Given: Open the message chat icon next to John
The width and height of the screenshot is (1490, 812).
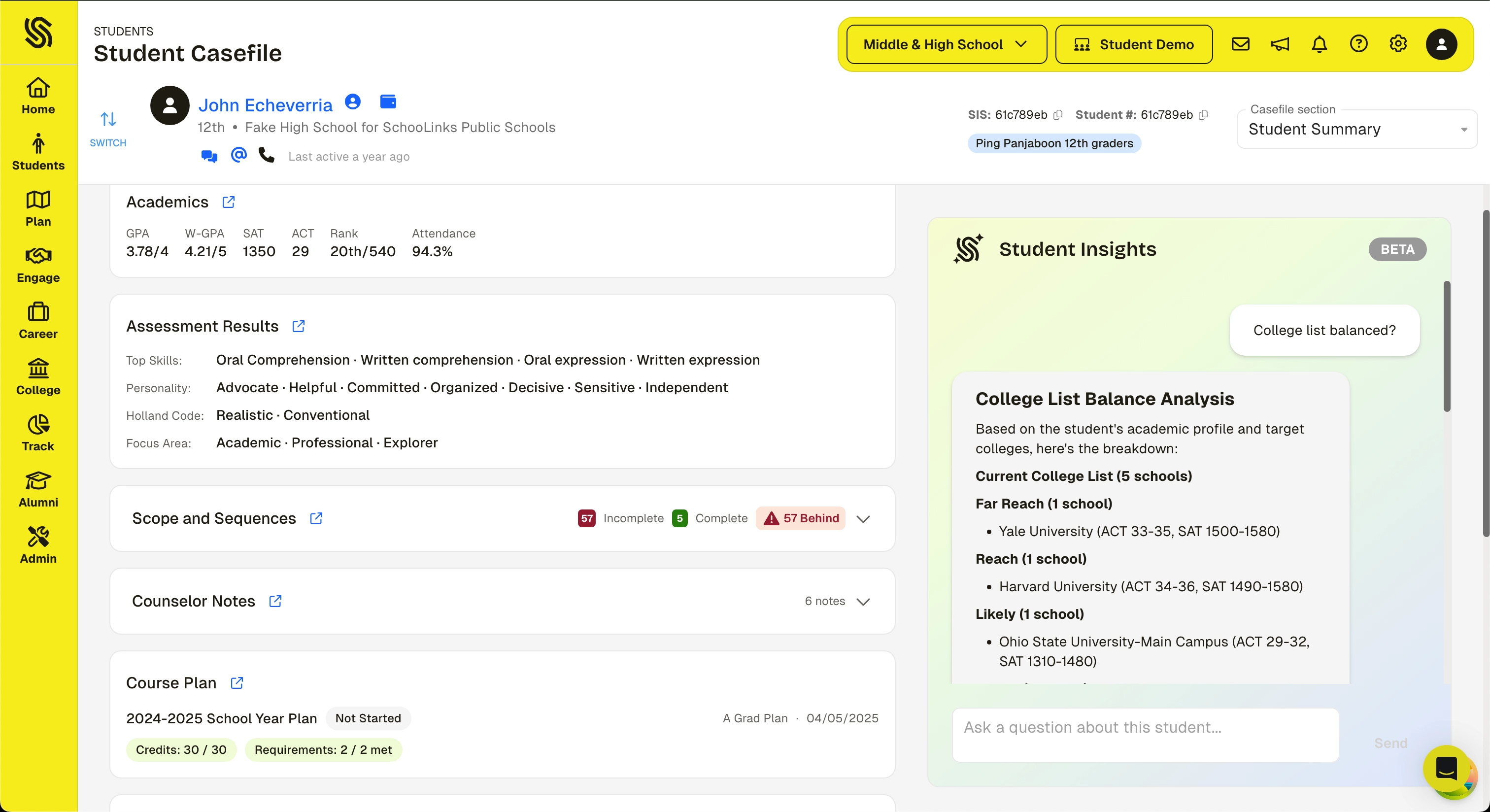Looking at the screenshot, I should 208,156.
